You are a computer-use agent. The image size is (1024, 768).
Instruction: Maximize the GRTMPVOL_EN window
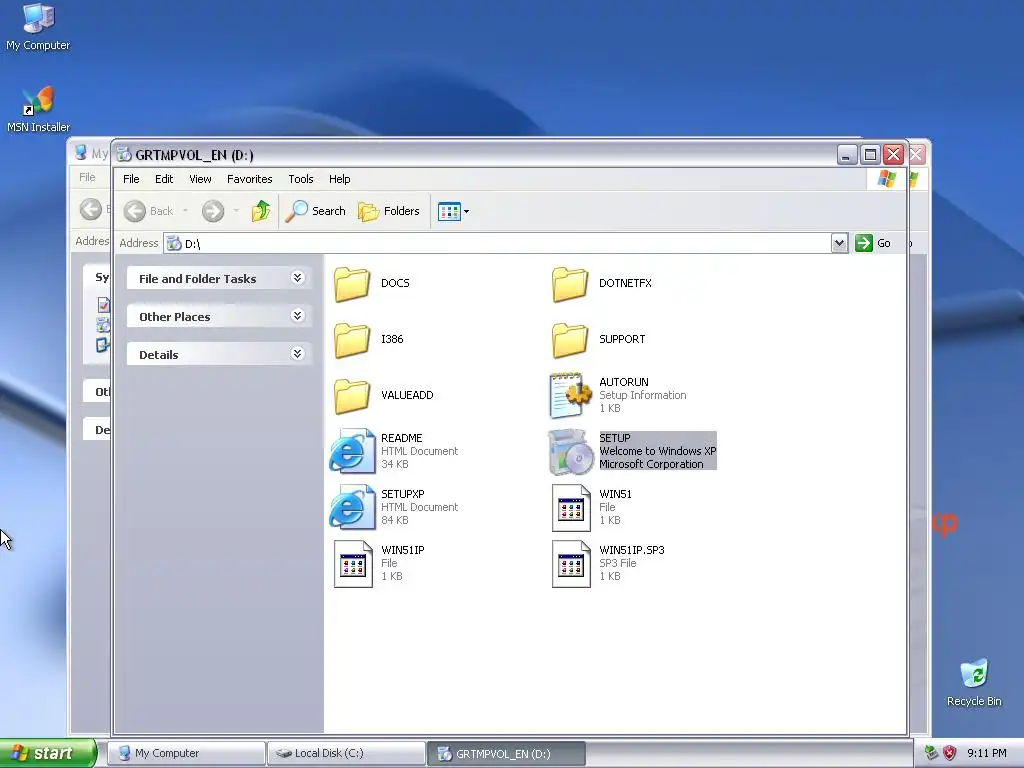(870, 155)
